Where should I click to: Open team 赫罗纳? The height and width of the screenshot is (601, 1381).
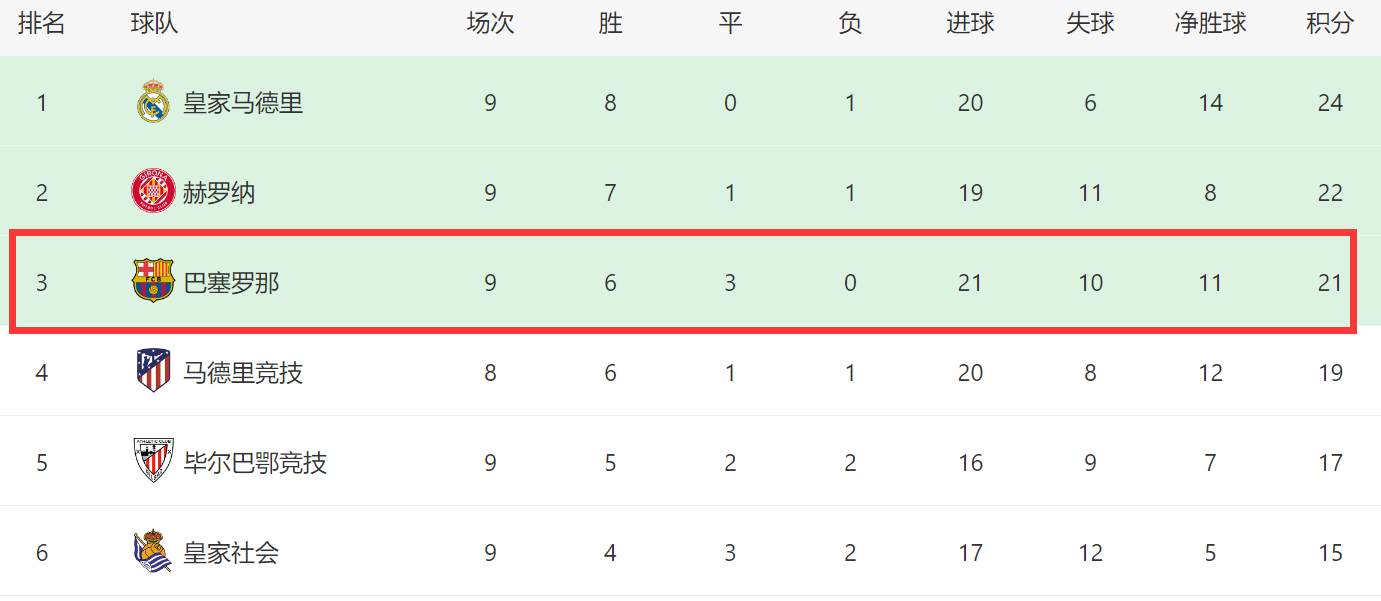click(219, 193)
